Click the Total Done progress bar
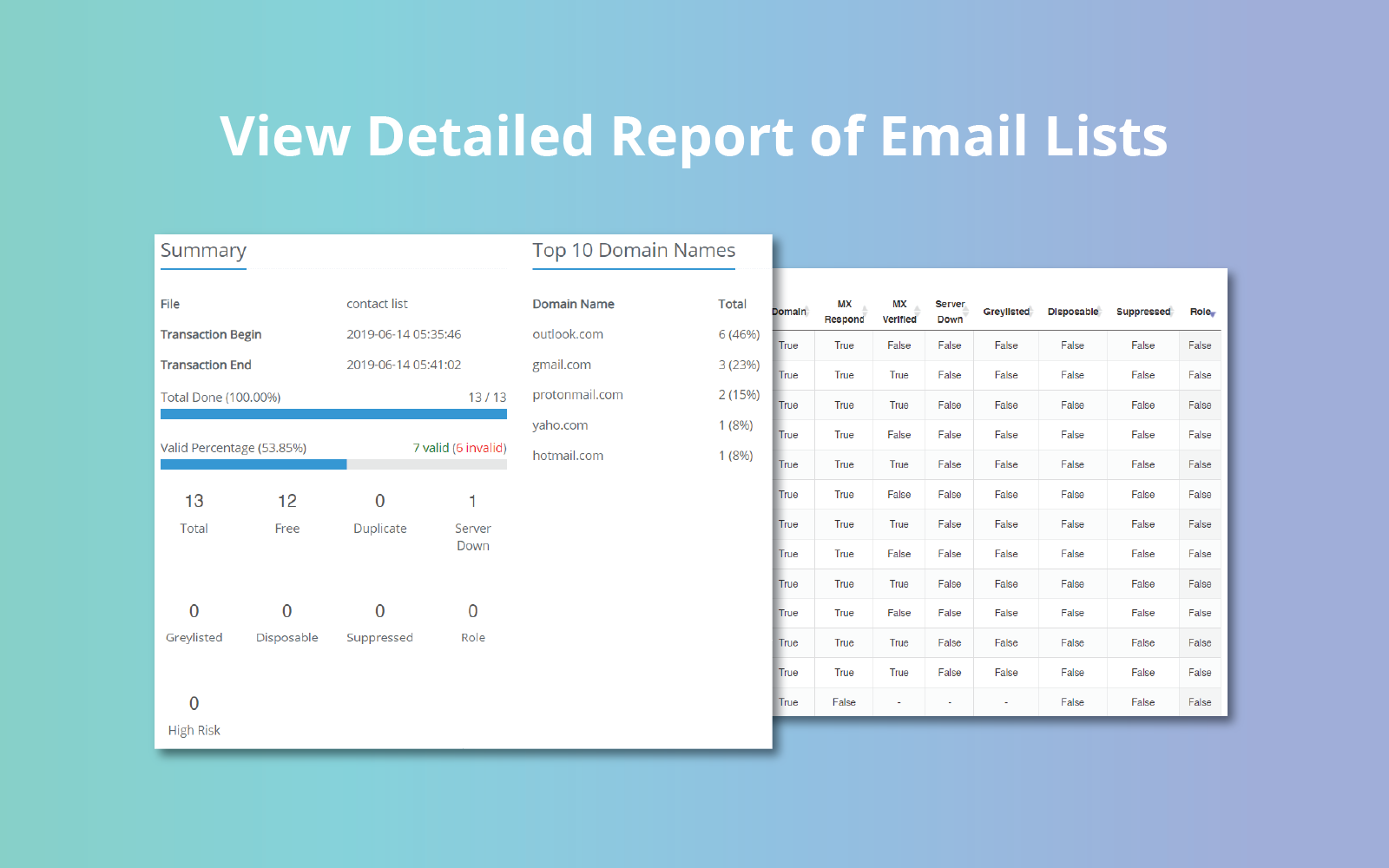 point(333,414)
